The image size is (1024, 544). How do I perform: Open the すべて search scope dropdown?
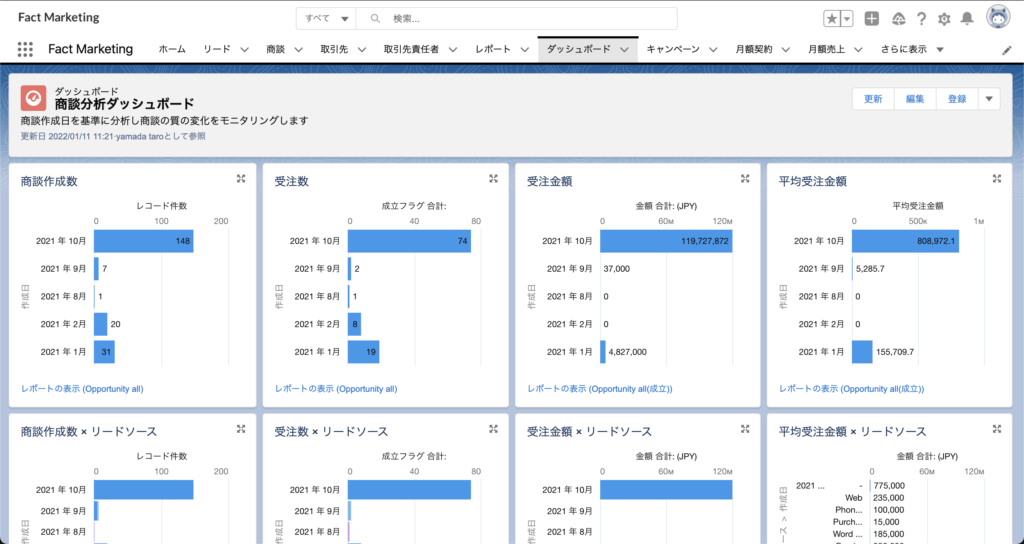coord(326,19)
